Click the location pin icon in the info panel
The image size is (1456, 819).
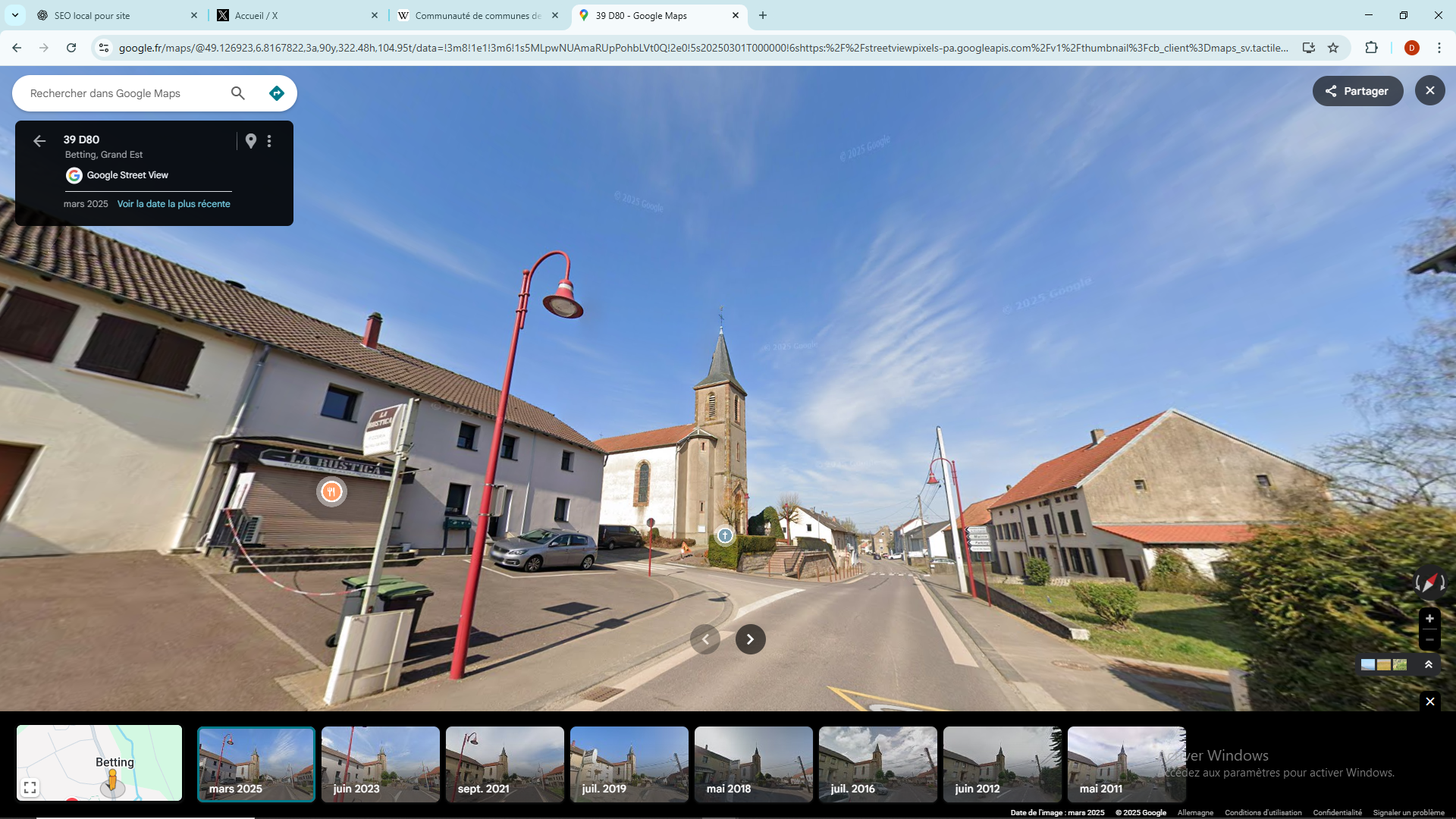pos(251,141)
